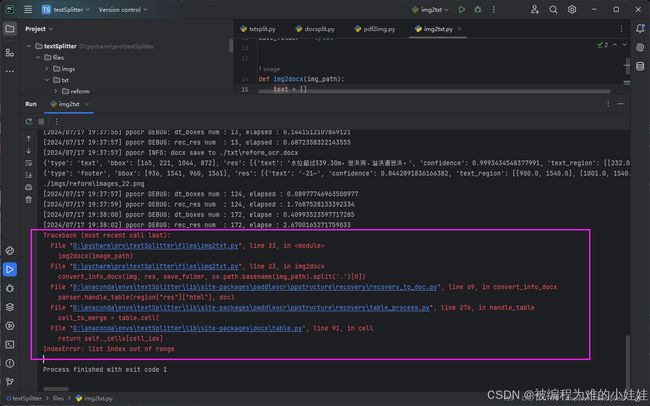
Task: Click the console vertical scrollbar thumb
Action: (x=628, y=362)
